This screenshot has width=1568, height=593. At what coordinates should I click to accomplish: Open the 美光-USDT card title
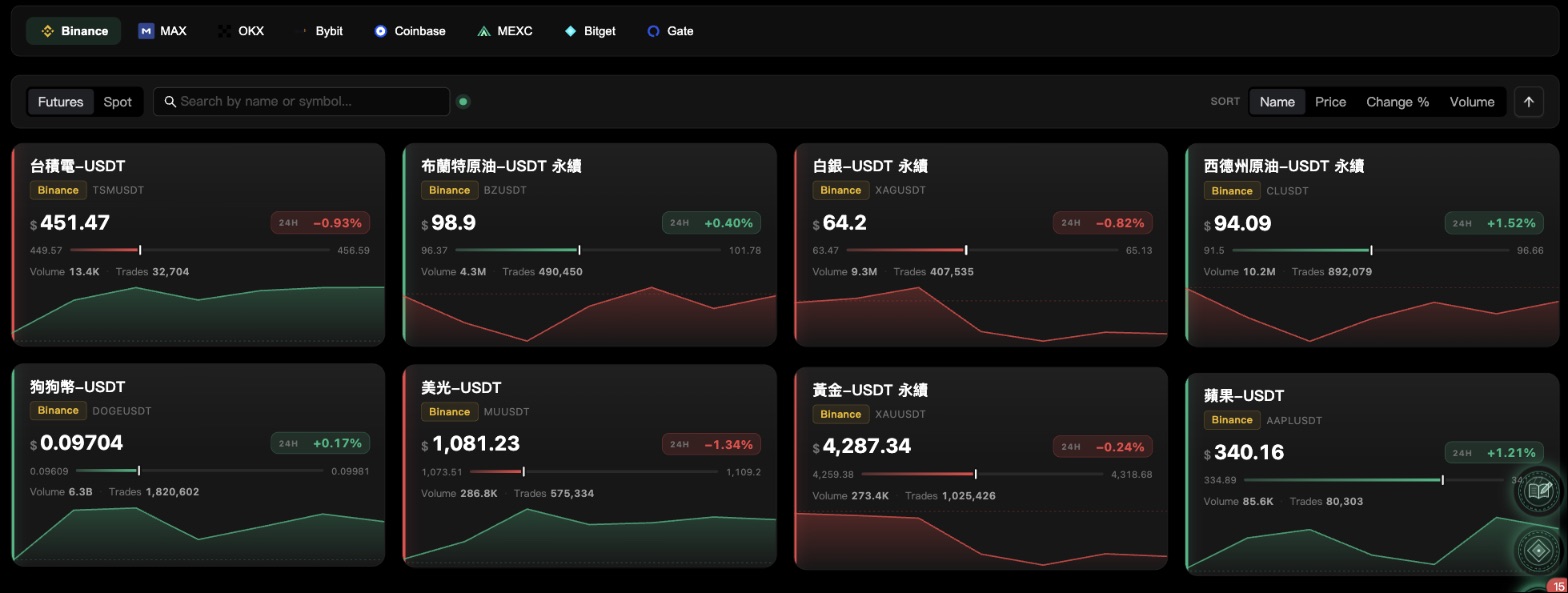tap(461, 387)
